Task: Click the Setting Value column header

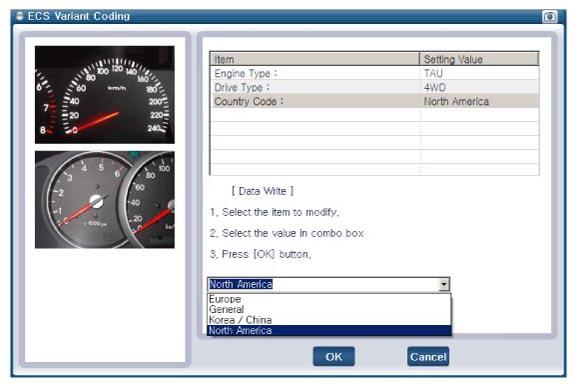Action: coord(479,59)
